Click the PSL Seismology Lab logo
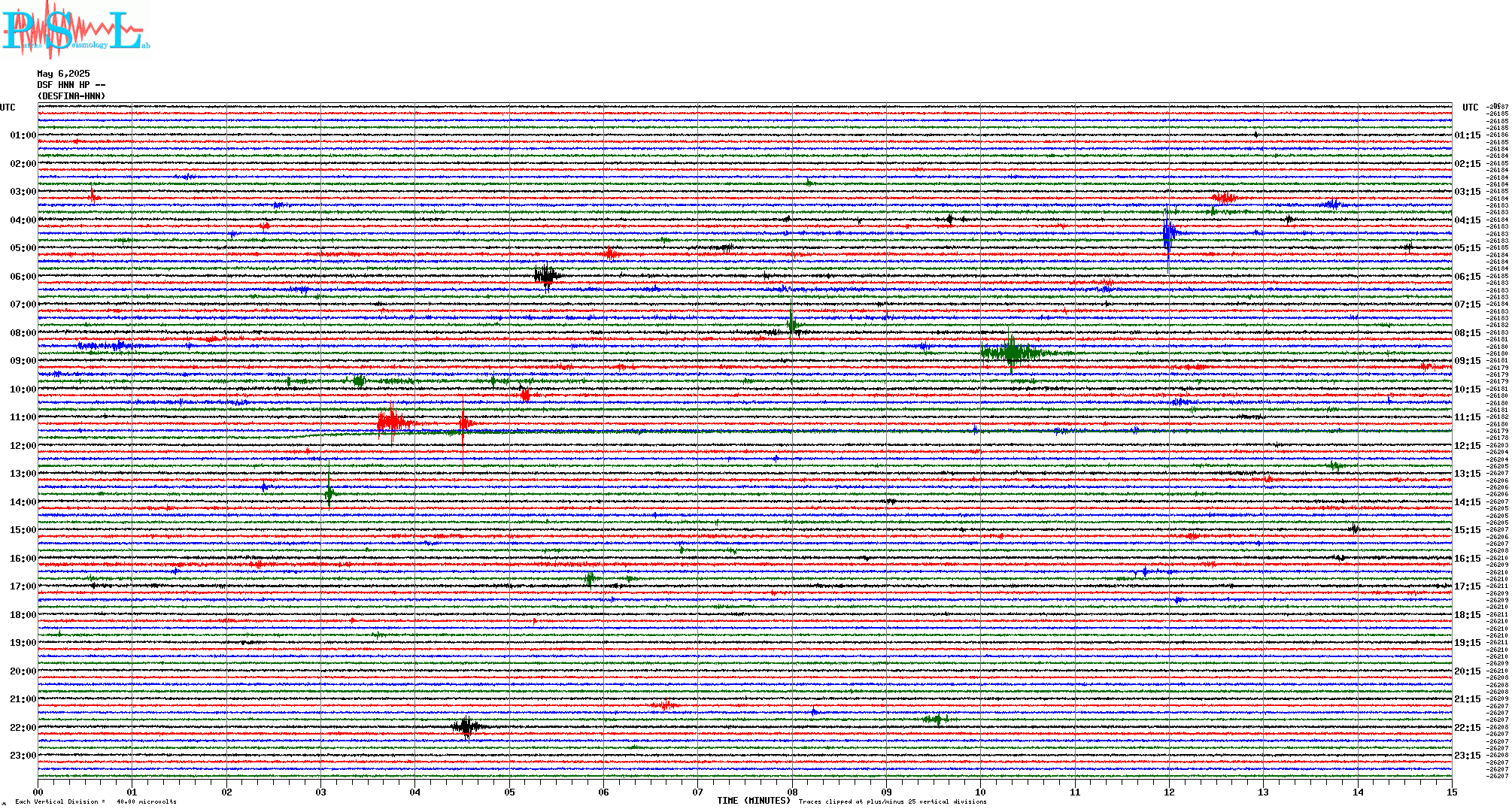Viewport: 1512px width, 812px height. (x=74, y=29)
